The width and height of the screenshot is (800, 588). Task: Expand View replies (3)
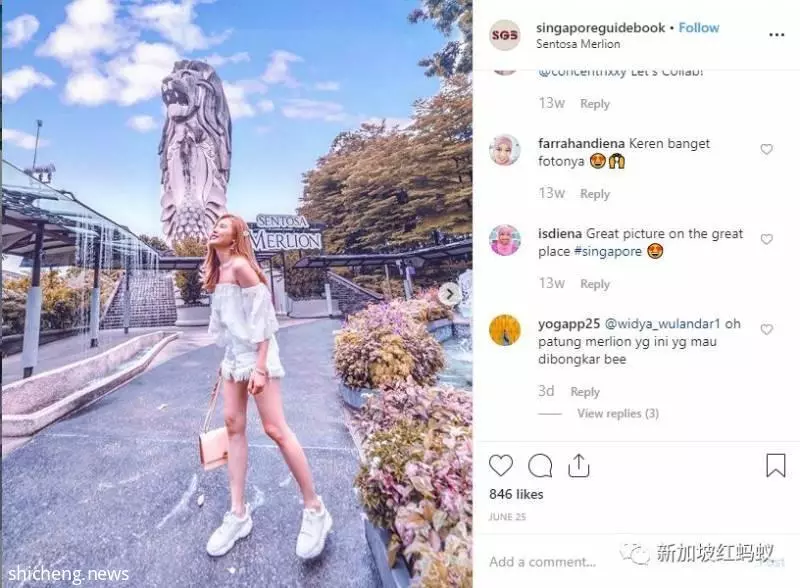tap(618, 413)
